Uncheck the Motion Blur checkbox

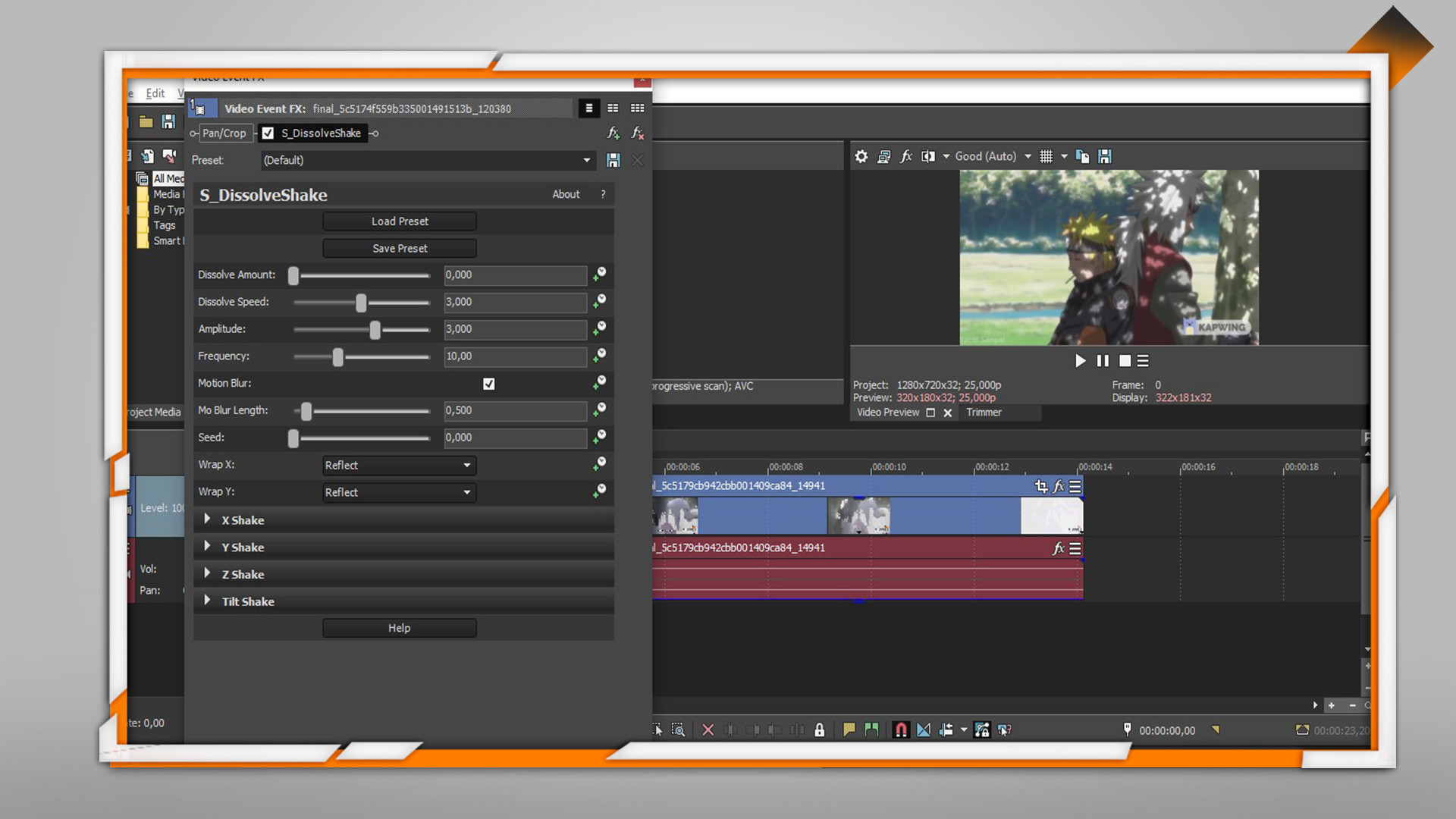tap(489, 384)
